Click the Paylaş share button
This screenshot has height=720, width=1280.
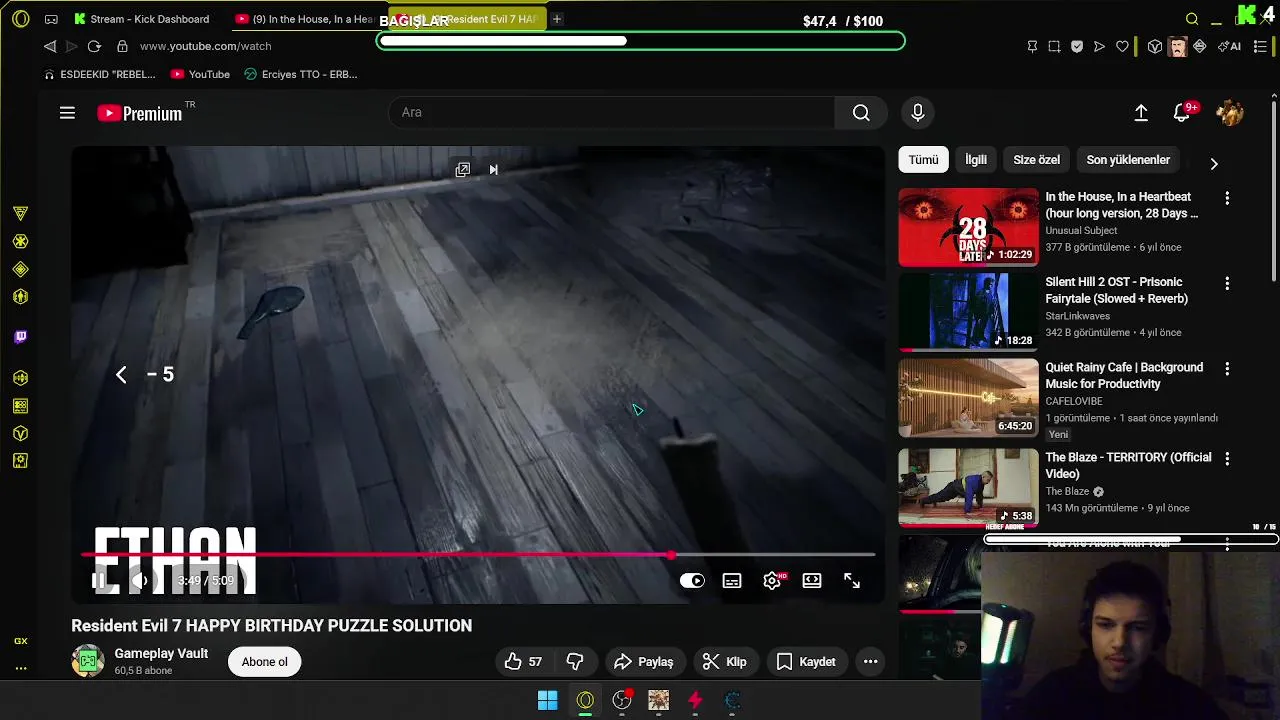pyautogui.click(x=643, y=662)
